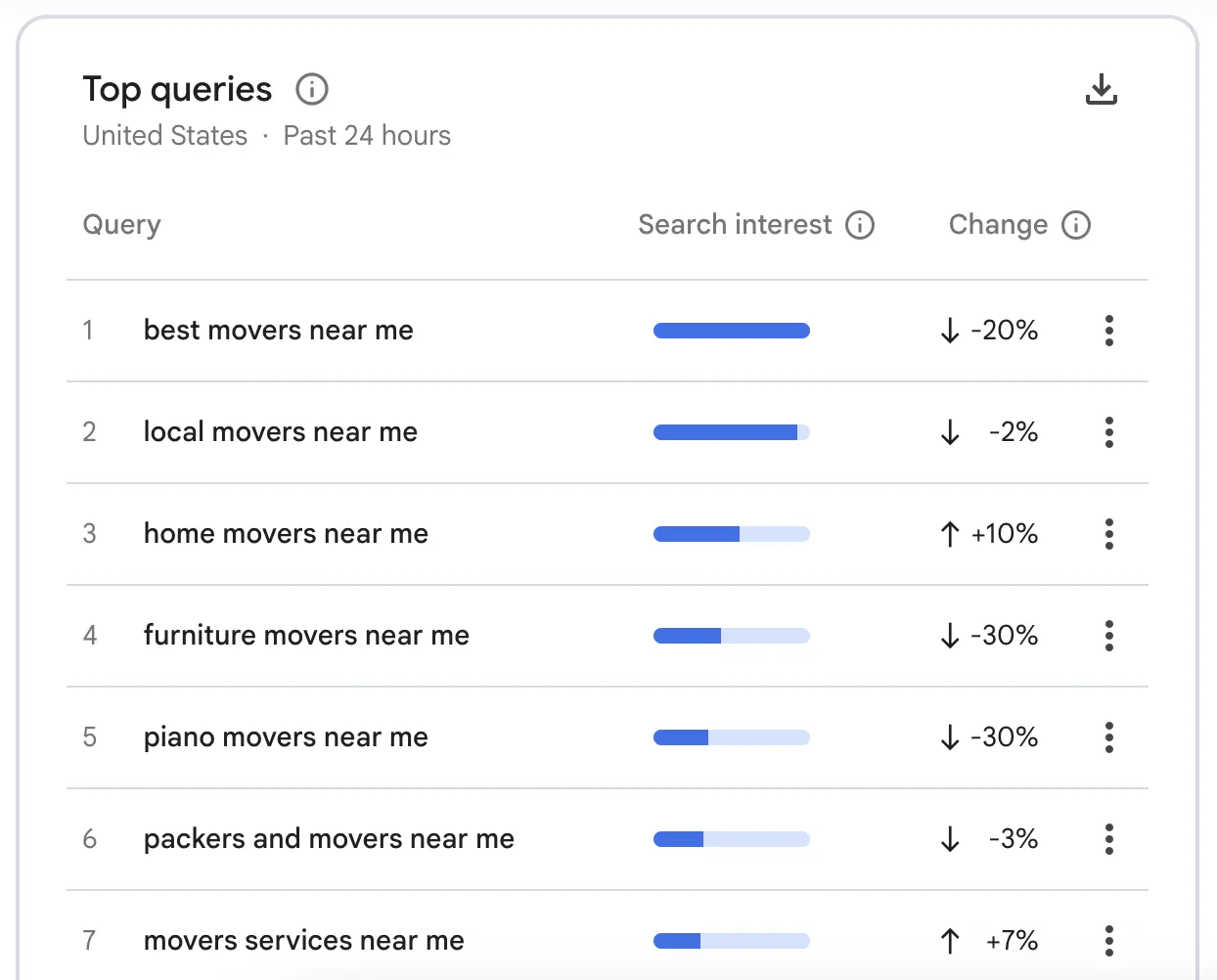1217x980 pixels.
Task: Click the search interest bar for piano movers
Action: [x=732, y=737]
